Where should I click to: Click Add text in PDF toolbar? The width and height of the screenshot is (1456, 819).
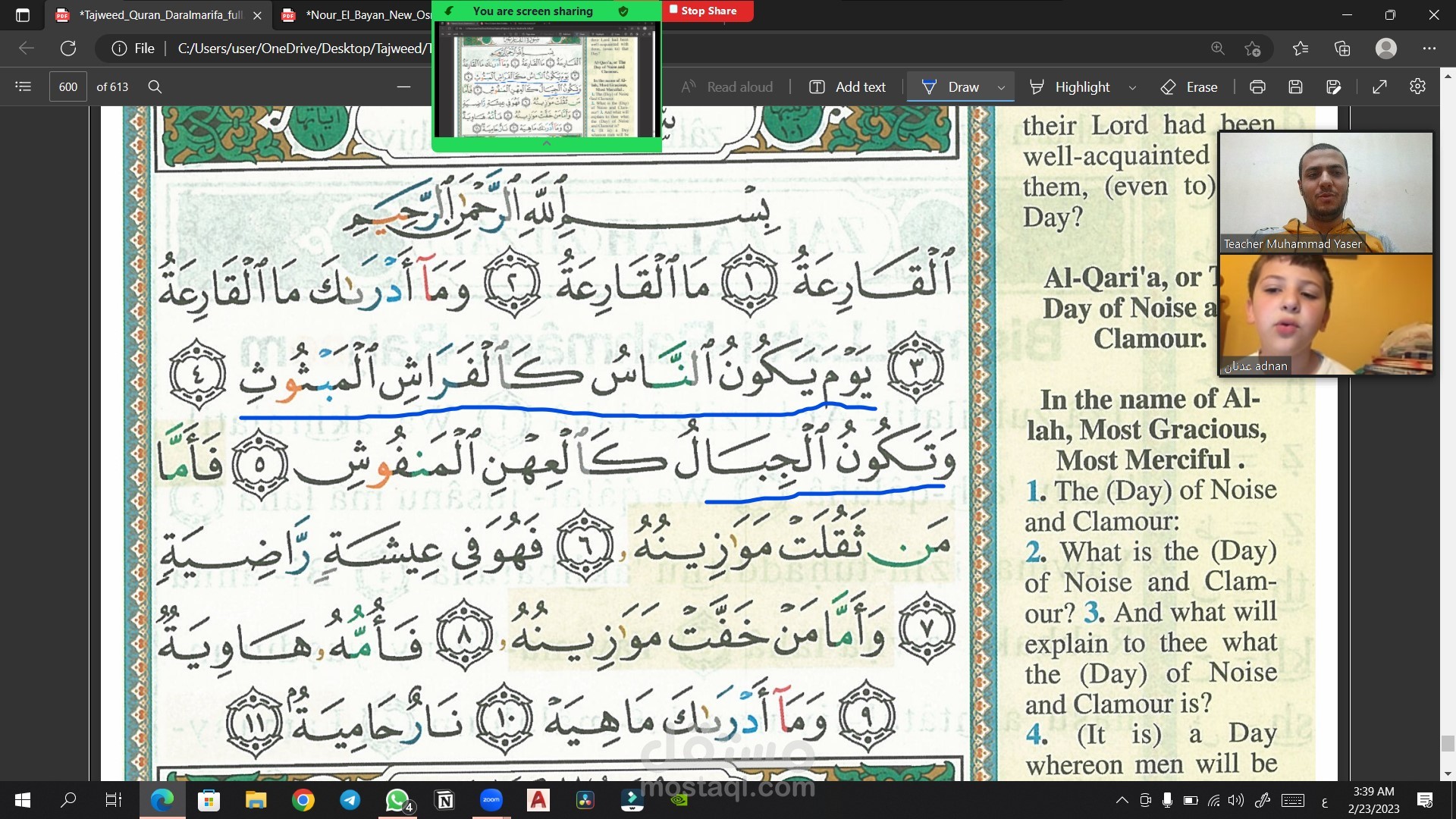(848, 86)
